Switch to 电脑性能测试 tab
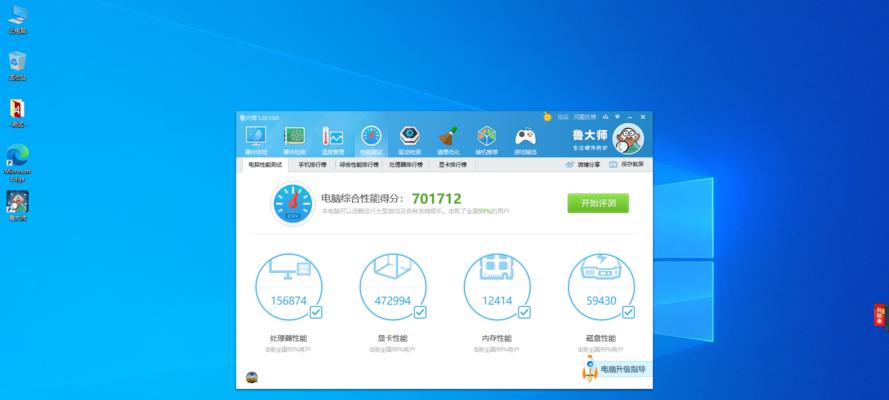The height and width of the screenshot is (400, 889). click(x=265, y=165)
